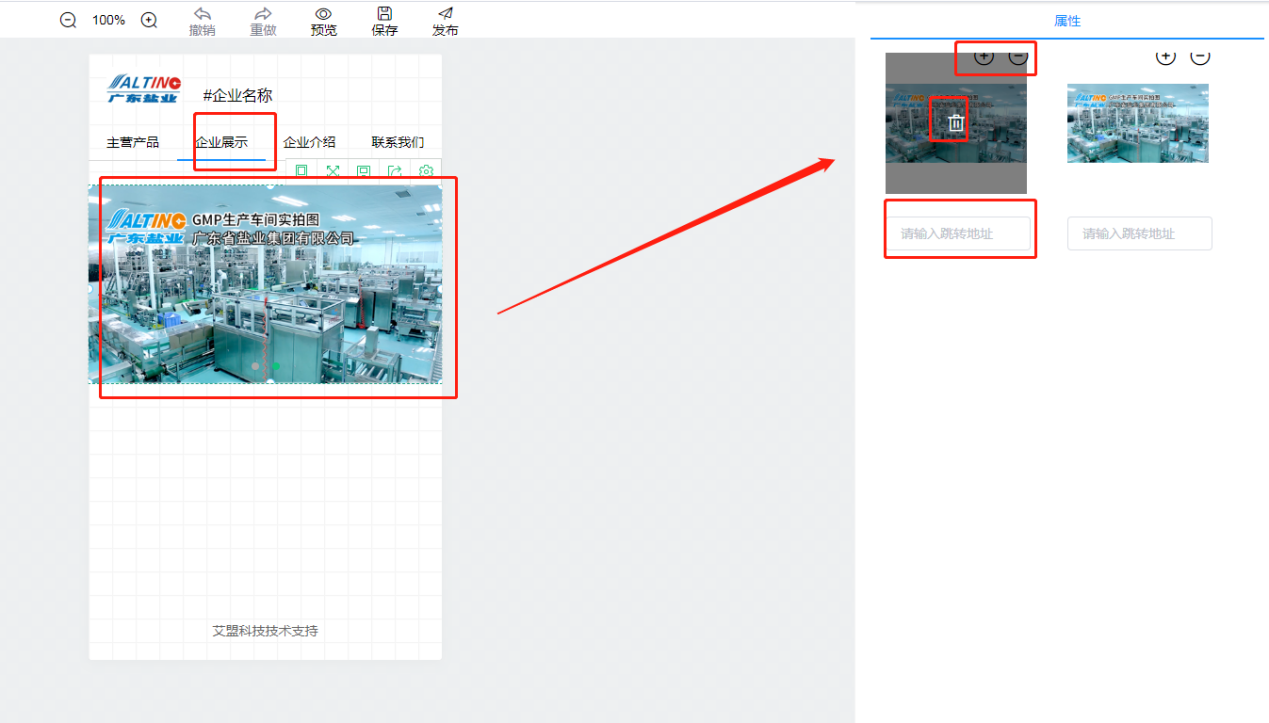Add image with second plus icon
Viewport: 1269px width, 723px height.
[x=1166, y=56]
